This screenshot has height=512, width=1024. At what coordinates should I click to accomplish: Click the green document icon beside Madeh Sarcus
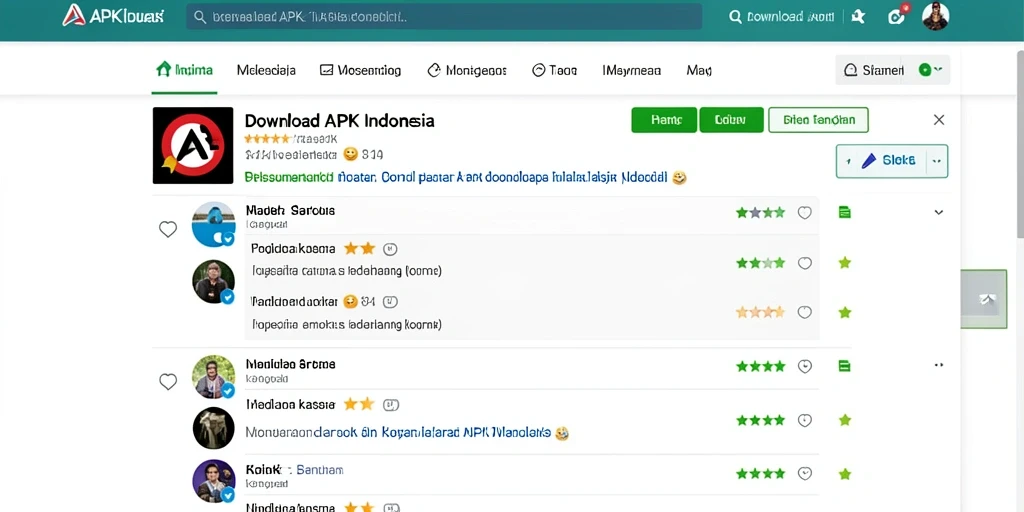(844, 212)
